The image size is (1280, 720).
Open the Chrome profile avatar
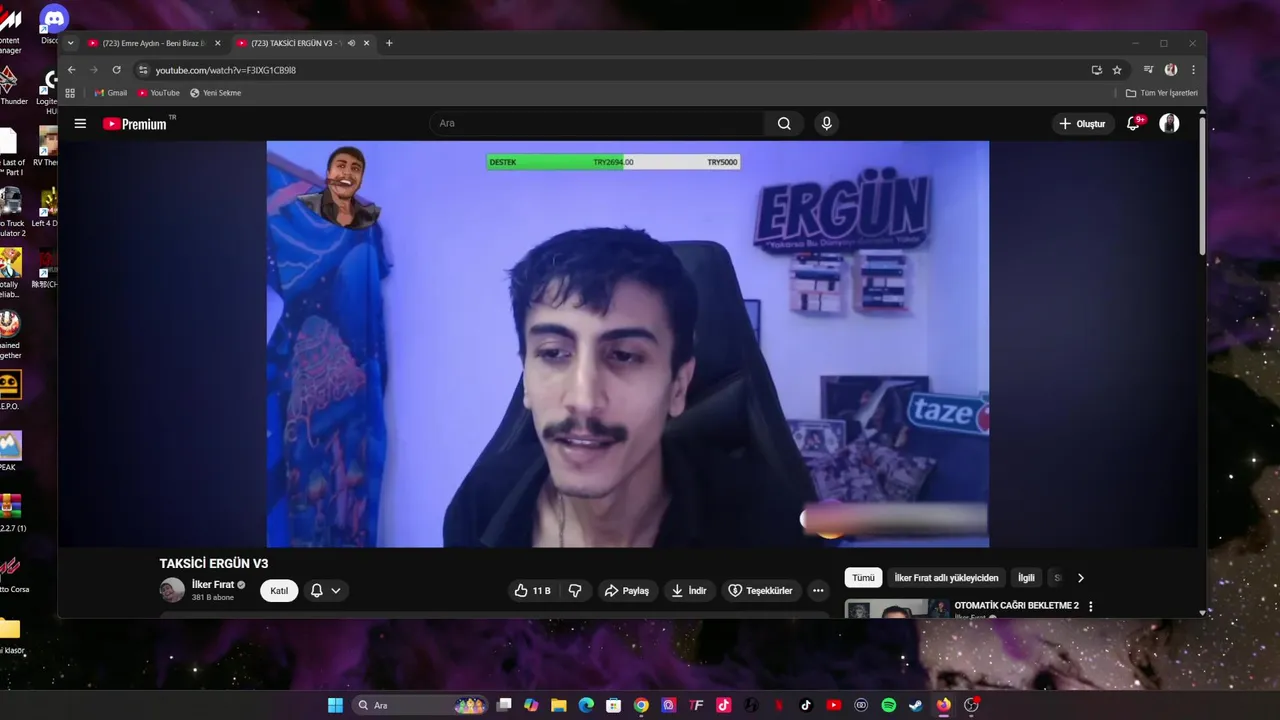[1171, 70]
